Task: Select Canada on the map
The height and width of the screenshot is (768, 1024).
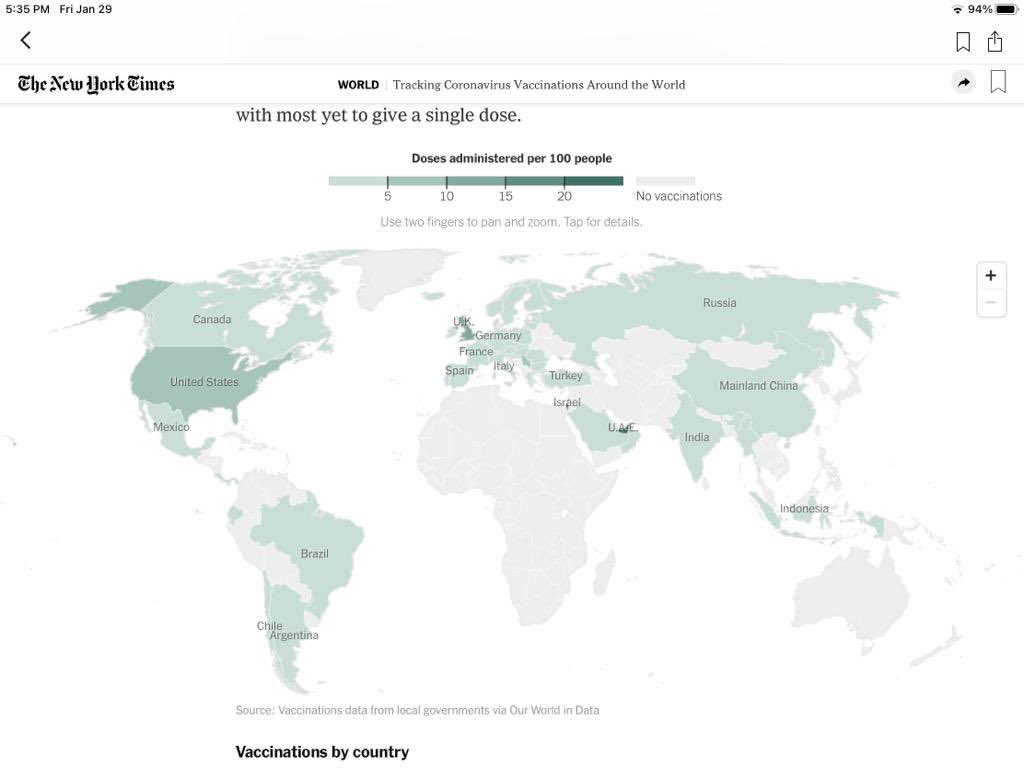Action: 212,320
